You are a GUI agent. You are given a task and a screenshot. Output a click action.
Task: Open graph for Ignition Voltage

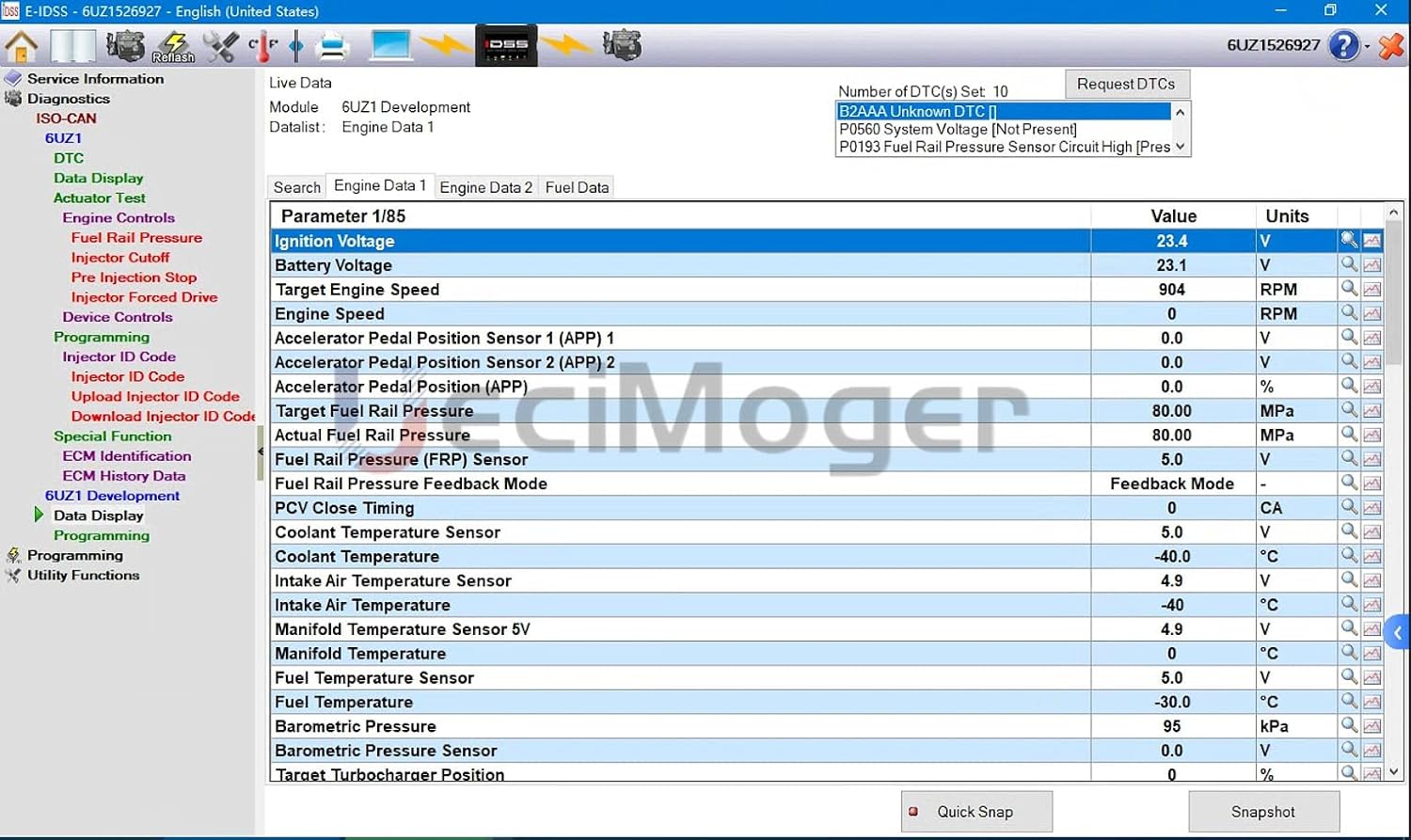pos(1372,241)
